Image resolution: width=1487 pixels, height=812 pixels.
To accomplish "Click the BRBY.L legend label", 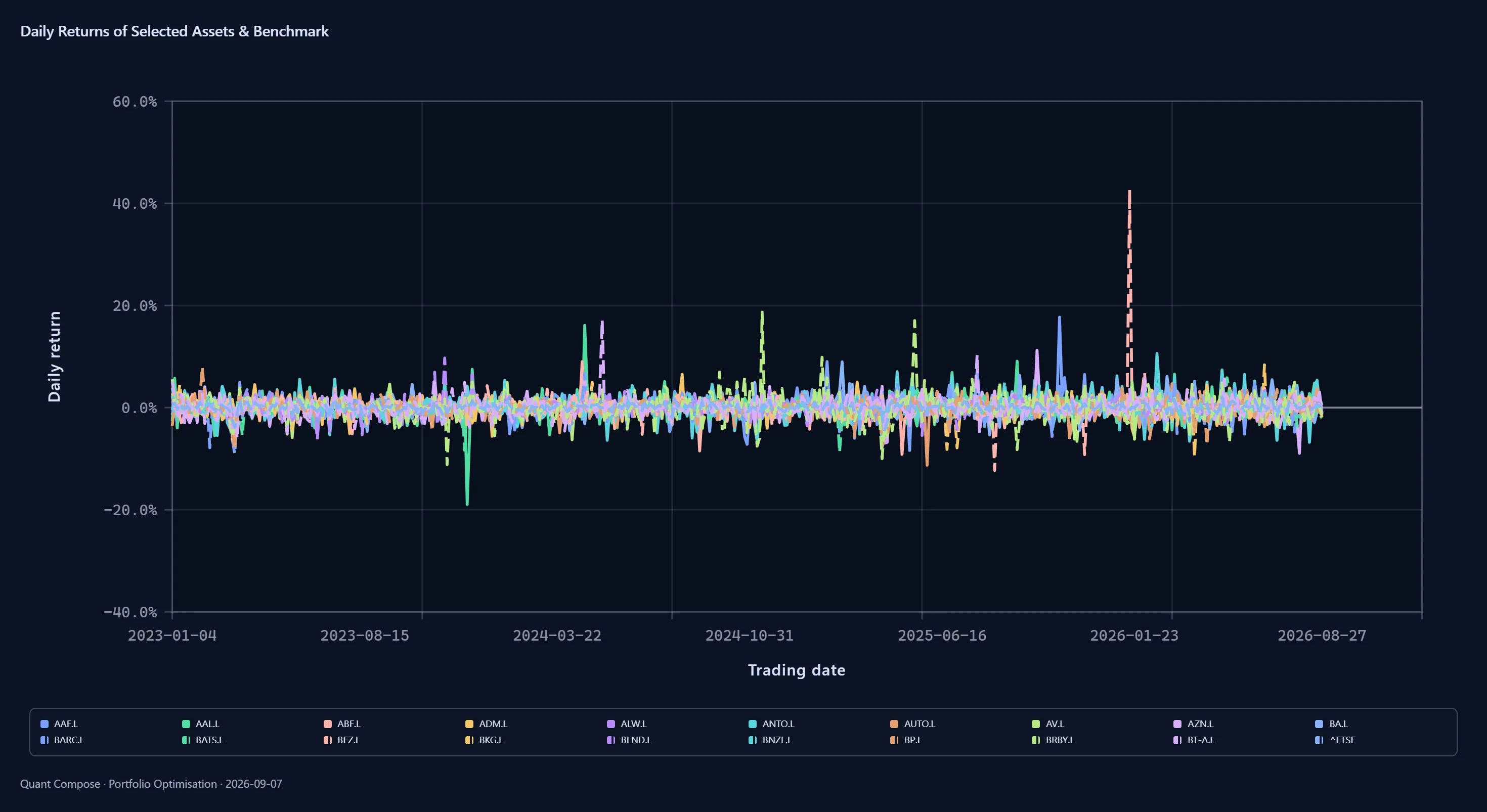I will 1061,740.
